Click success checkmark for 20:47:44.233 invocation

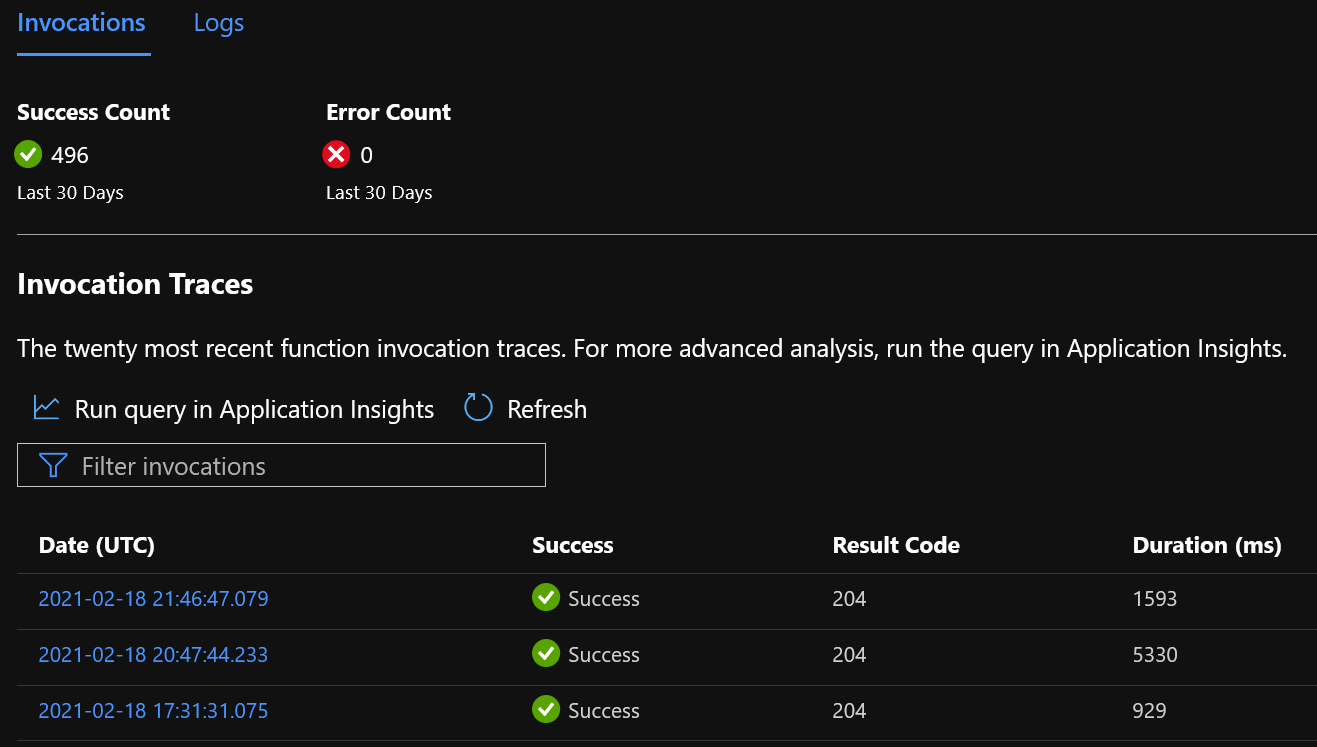(546, 654)
